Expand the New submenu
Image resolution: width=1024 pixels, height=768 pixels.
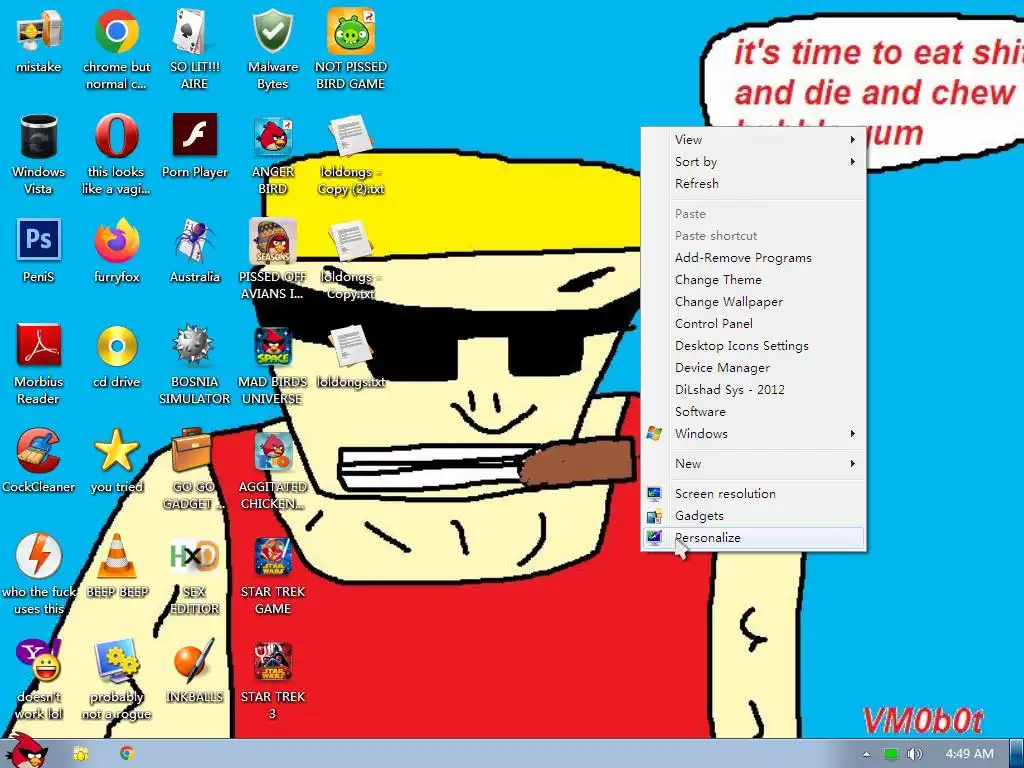(754, 464)
